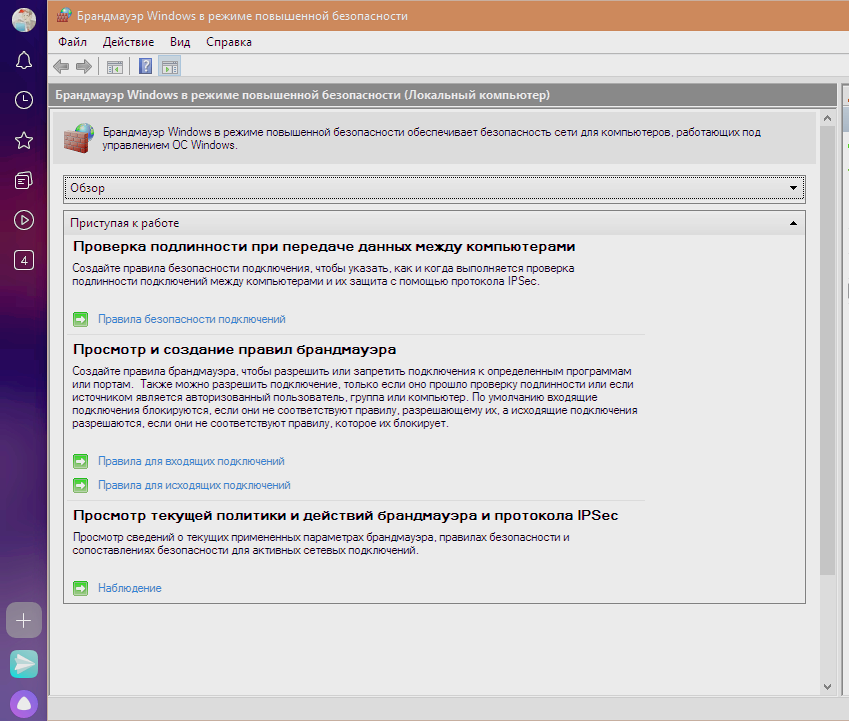The width and height of the screenshot is (849, 721).
Task: Open favorites star icon in the sidebar
Action: tap(24, 141)
